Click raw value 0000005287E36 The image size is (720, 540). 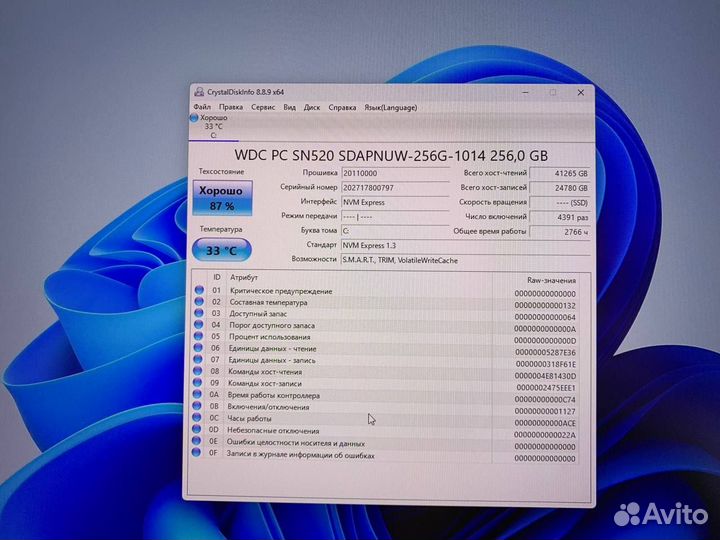[545, 352]
